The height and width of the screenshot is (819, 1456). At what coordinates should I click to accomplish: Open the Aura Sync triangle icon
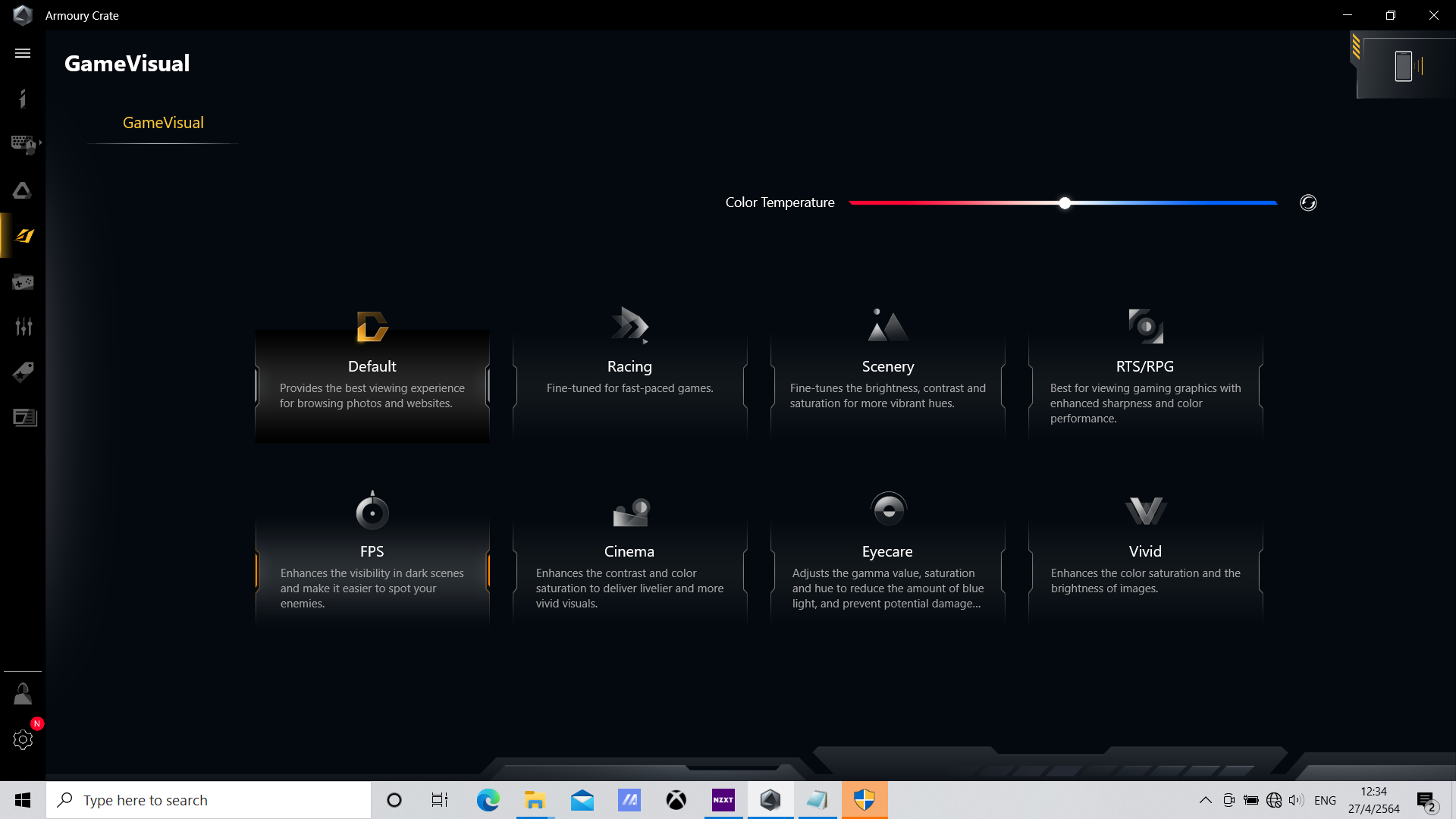click(23, 190)
